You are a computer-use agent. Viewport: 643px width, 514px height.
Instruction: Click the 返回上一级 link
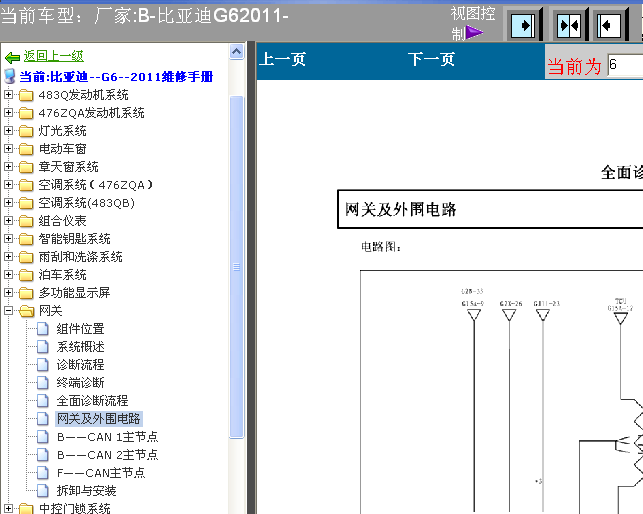53,56
